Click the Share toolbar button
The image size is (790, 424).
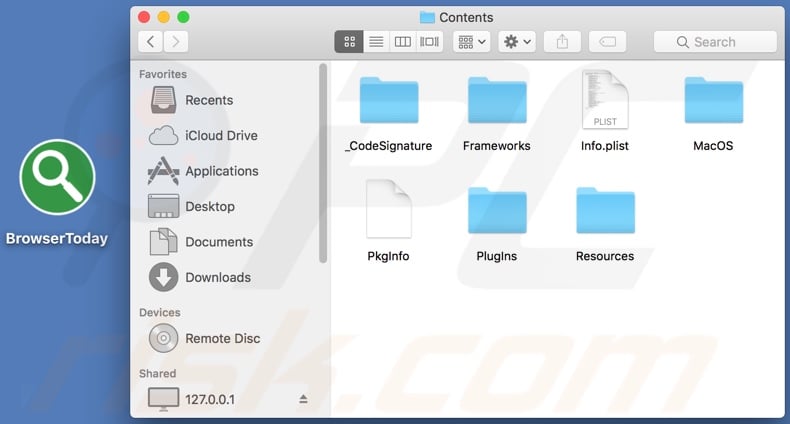click(x=562, y=42)
